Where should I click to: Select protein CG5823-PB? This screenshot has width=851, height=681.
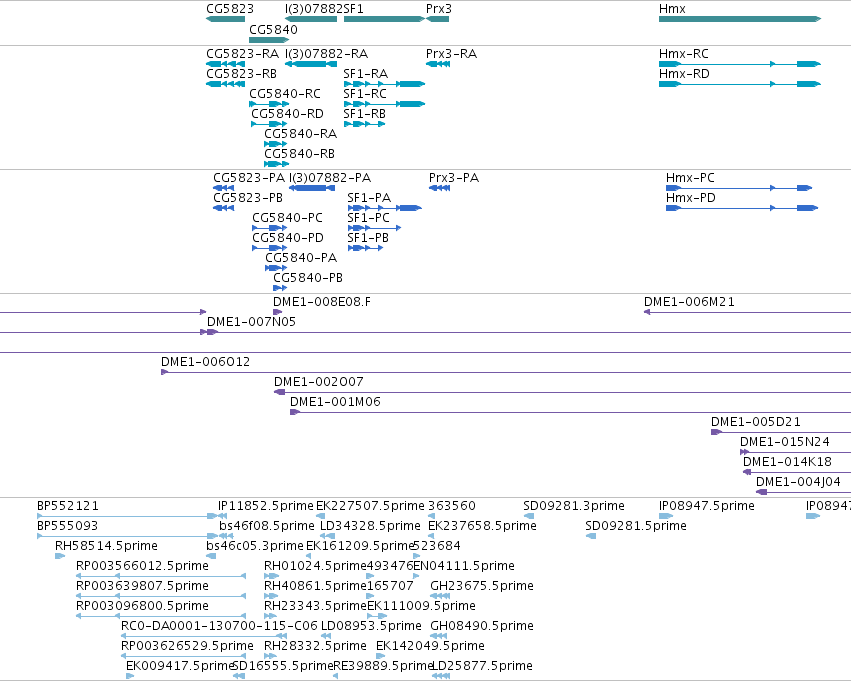224,208
